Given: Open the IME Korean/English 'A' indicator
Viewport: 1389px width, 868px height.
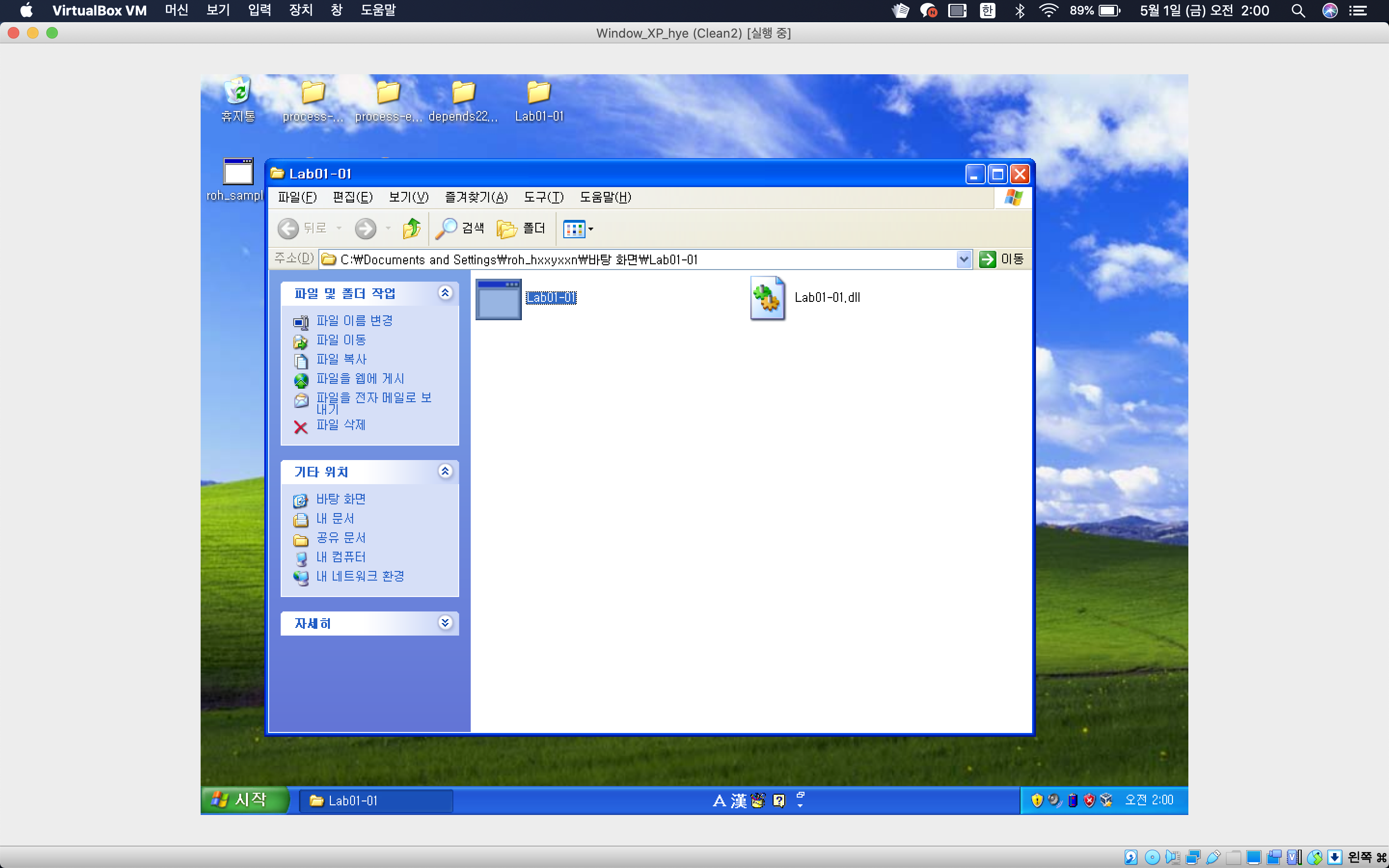Looking at the screenshot, I should (x=719, y=801).
